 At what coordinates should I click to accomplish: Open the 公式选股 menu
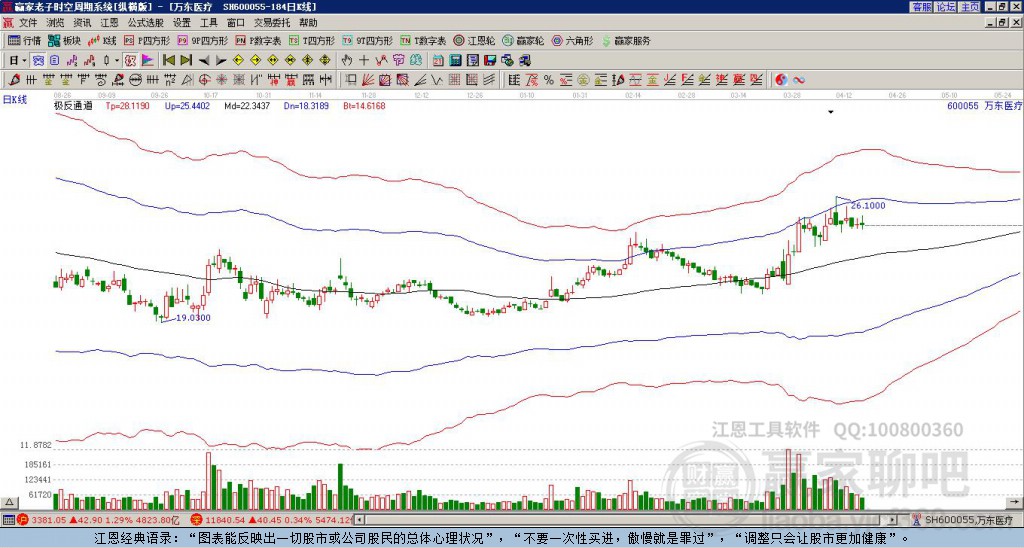146,23
